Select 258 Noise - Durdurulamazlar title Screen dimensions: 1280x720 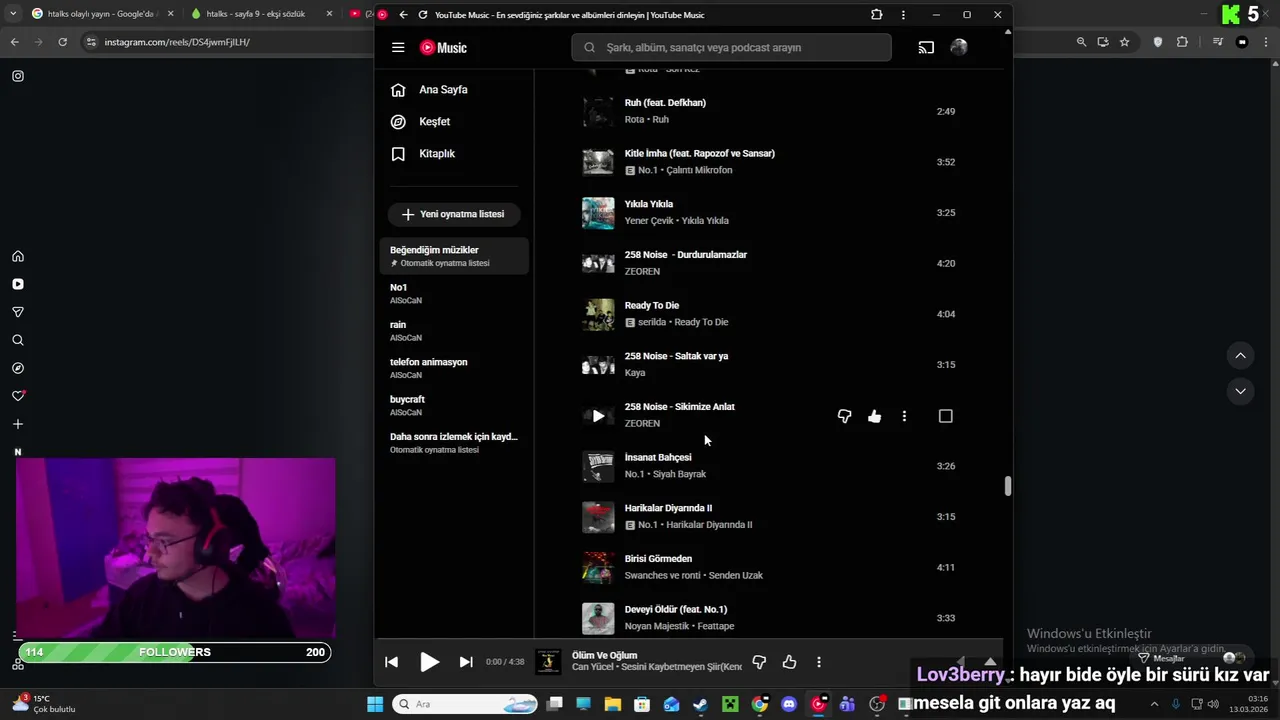point(686,255)
